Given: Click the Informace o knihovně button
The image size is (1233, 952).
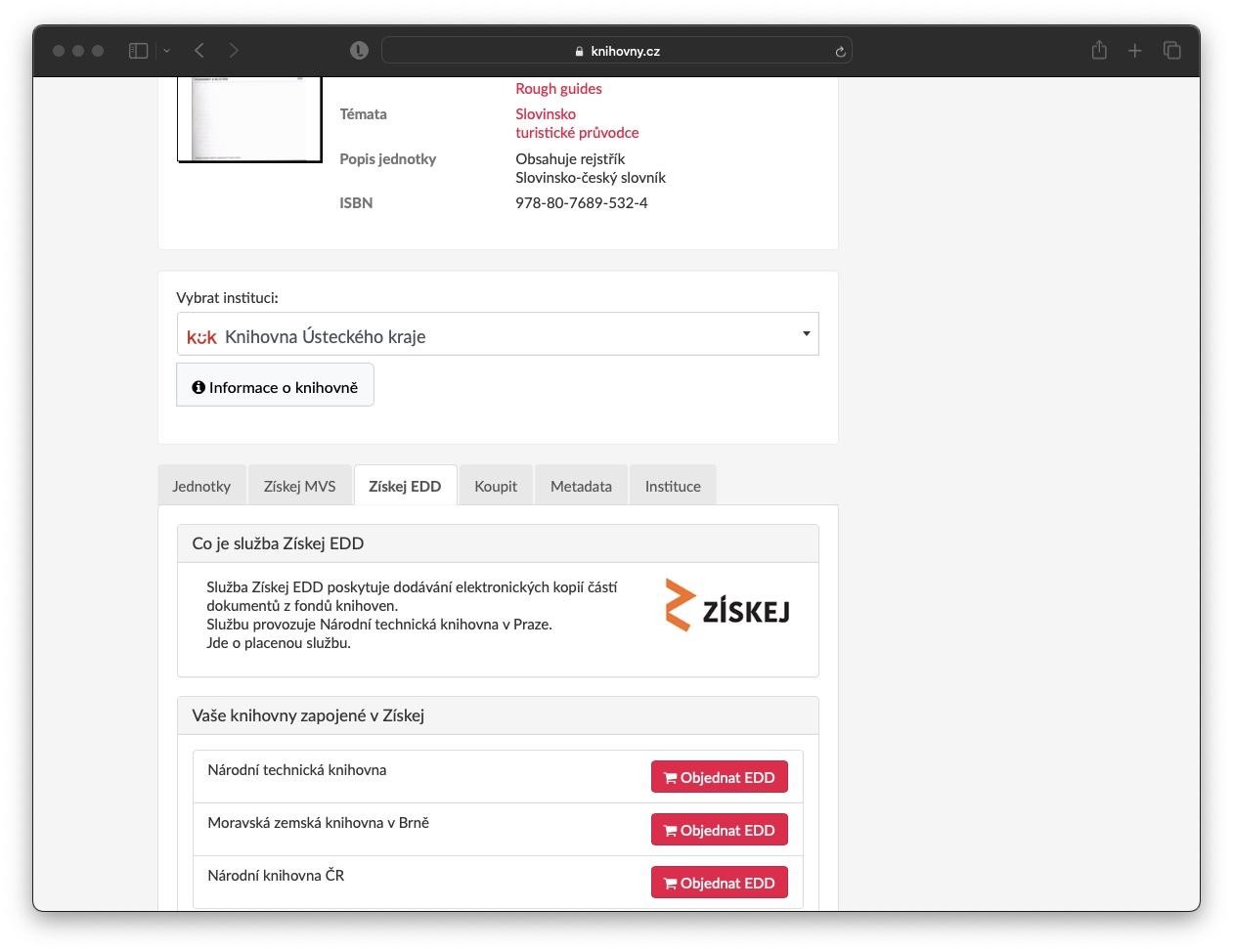Looking at the screenshot, I should point(275,387).
